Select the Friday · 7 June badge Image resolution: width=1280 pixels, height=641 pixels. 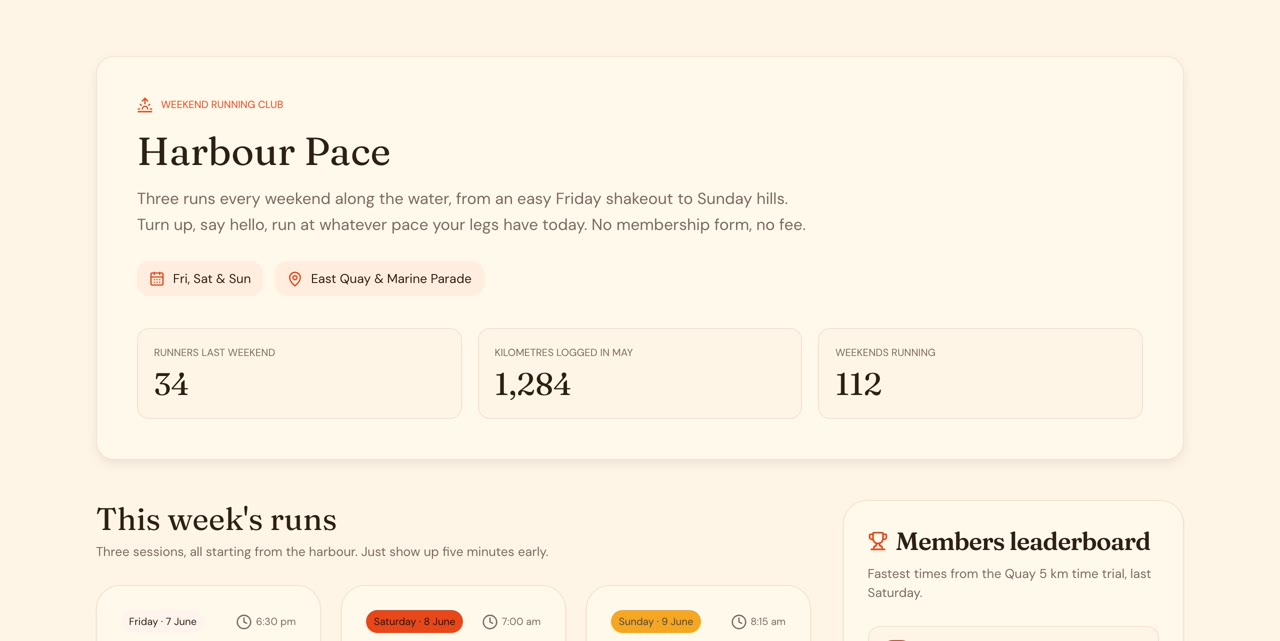[x=163, y=622]
